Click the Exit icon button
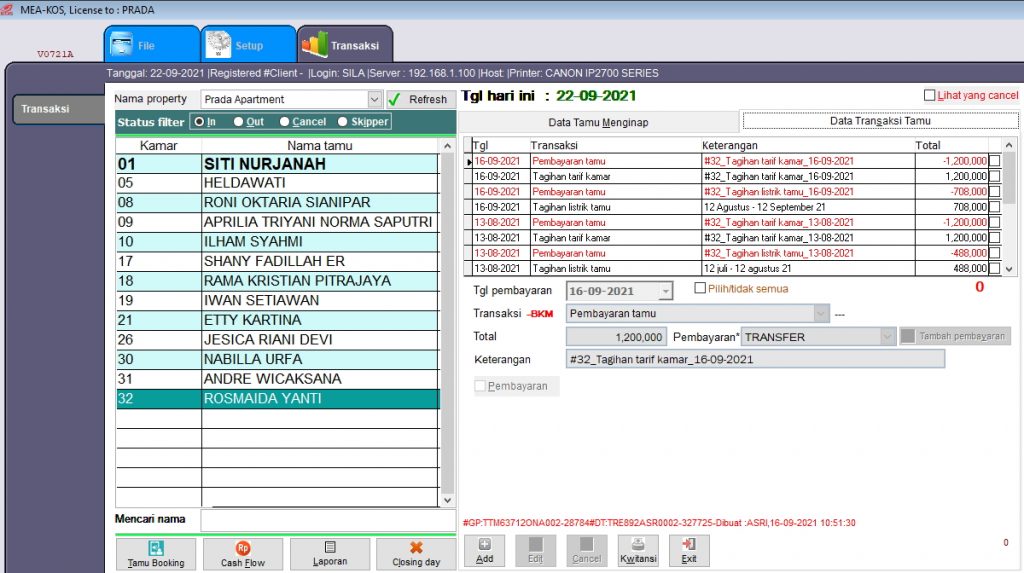This screenshot has height=573, width=1024. 689,551
